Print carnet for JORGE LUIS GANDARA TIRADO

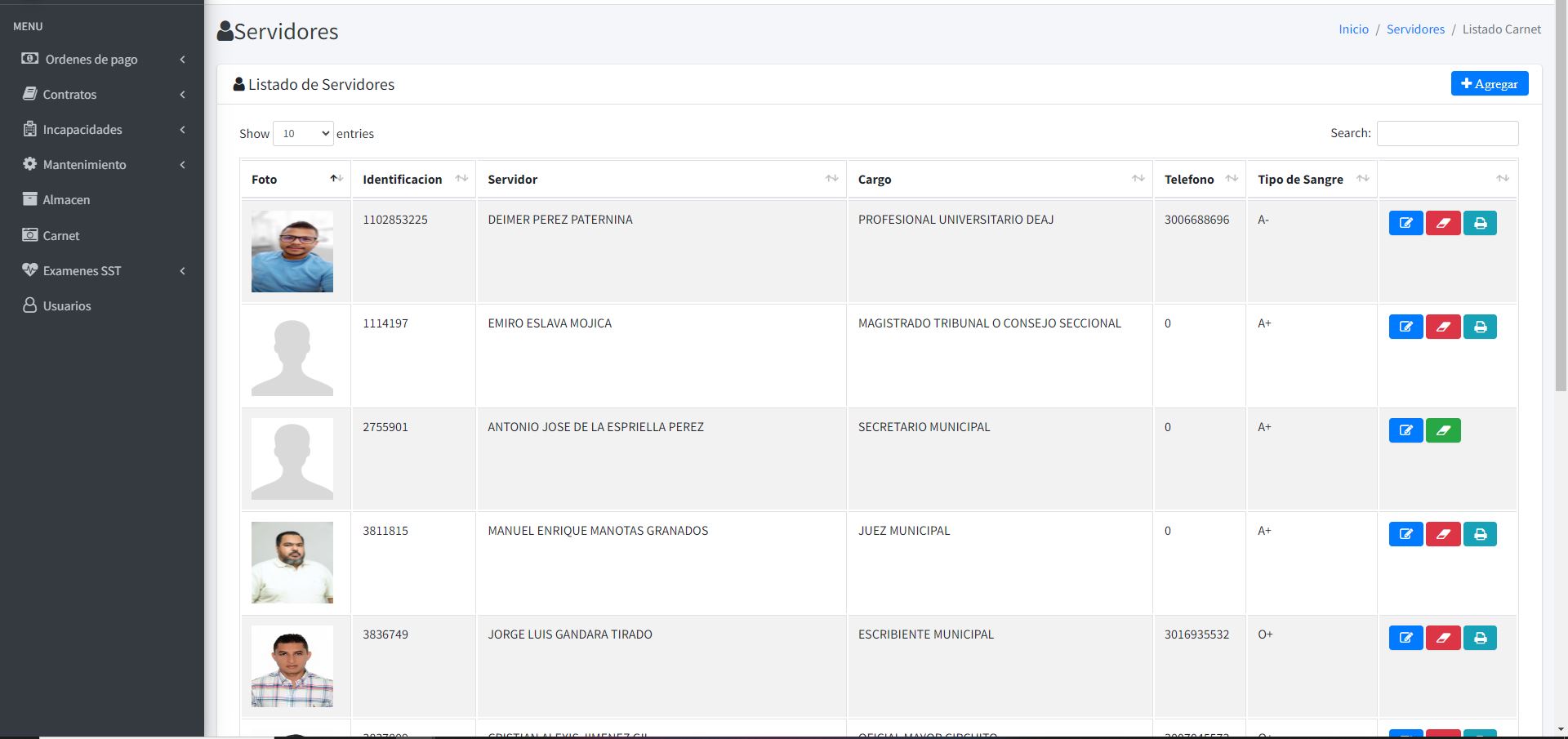click(1480, 638)
